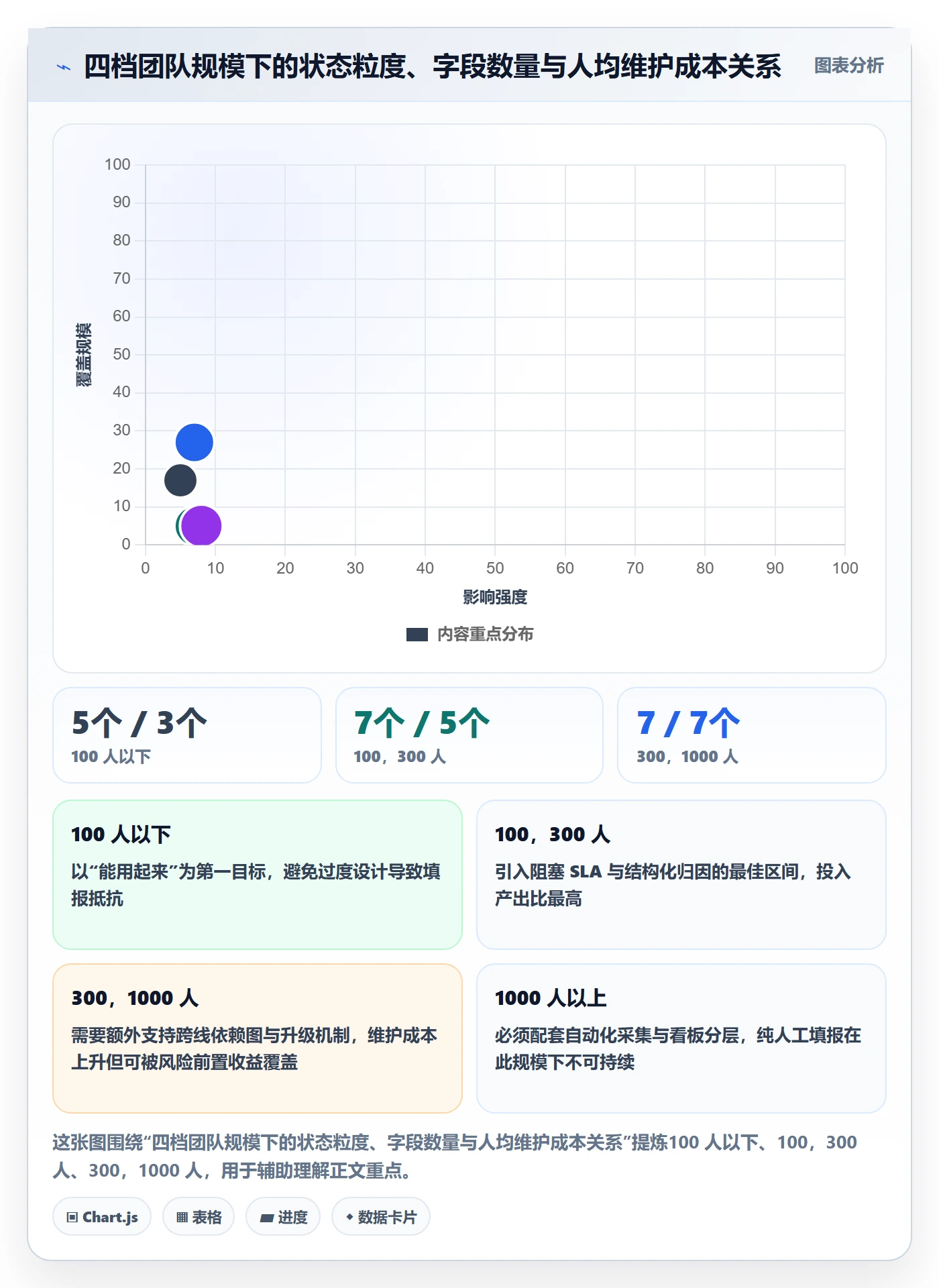939x1288 pixels.
Task: Click the 图表分析 label in the header
Action: (848, 66)
